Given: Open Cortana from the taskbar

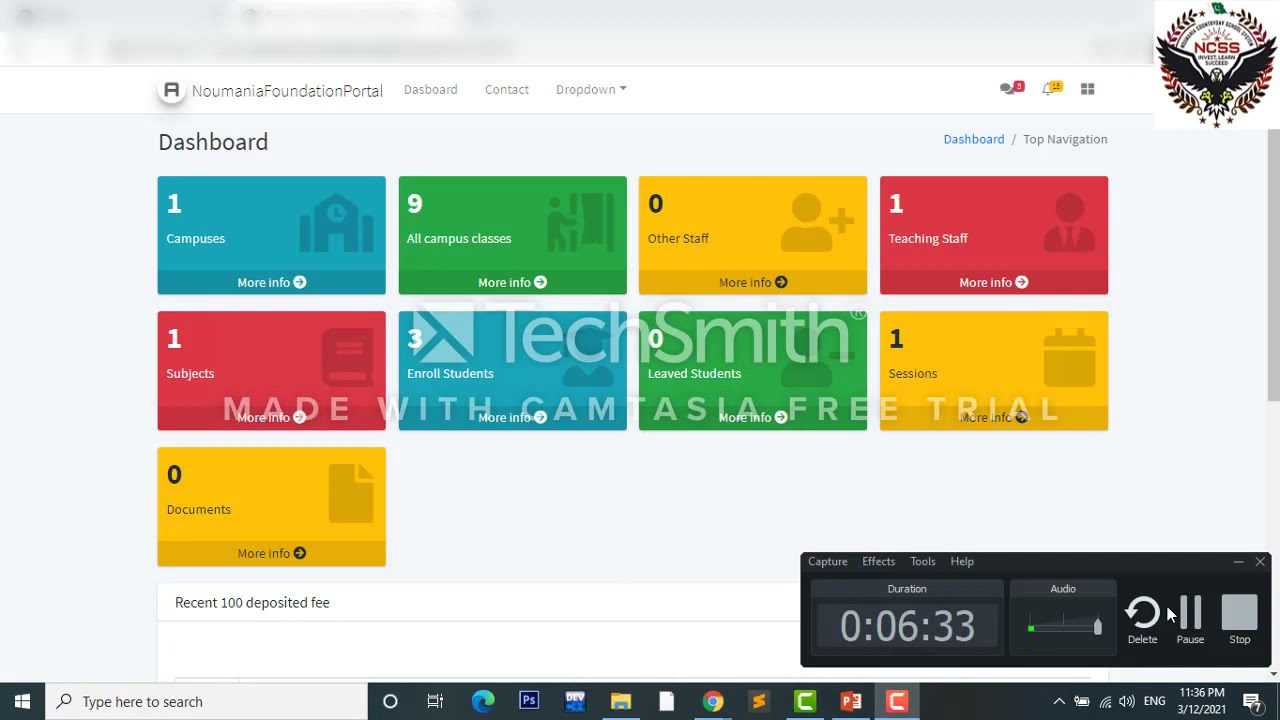Looking at the screenshot, I should [390, 702].
